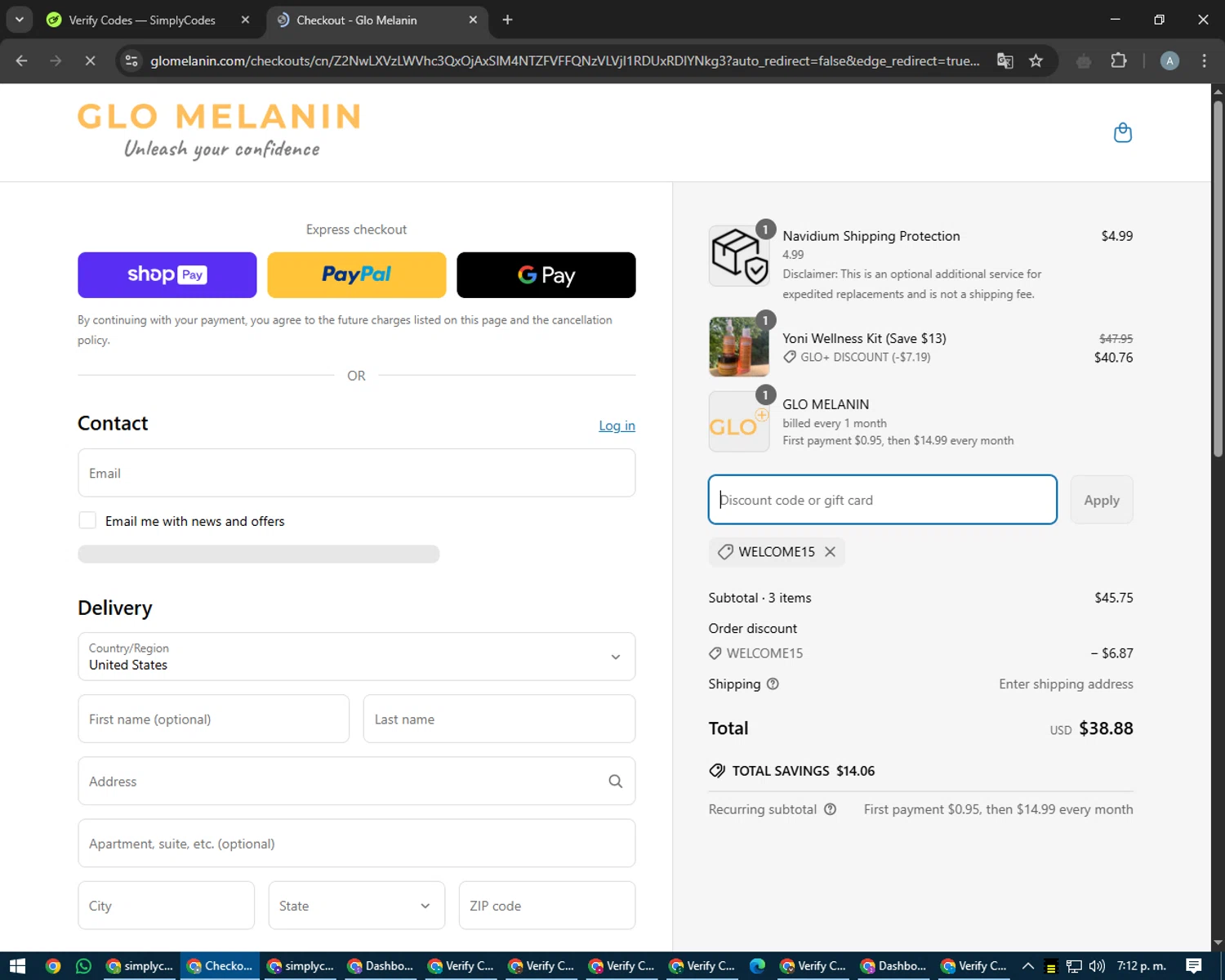Focus the Discount code or gift card field
The image size is (1225, 980).
click(x=883, y=500)
